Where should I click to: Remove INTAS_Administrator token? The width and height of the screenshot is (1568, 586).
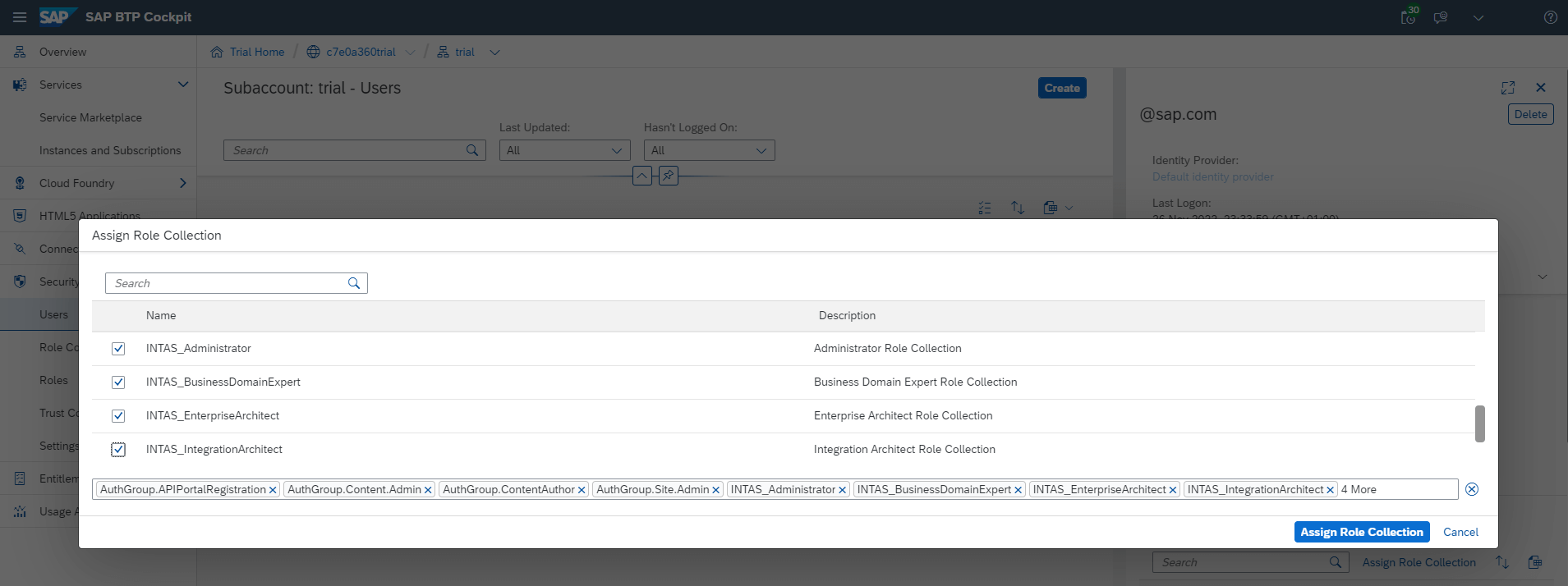pos(843,490)
